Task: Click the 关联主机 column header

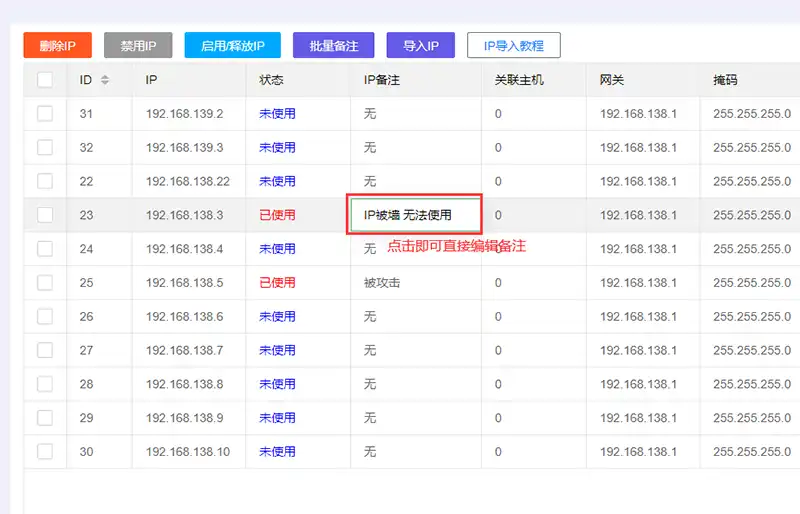Action: pos(519,80)
